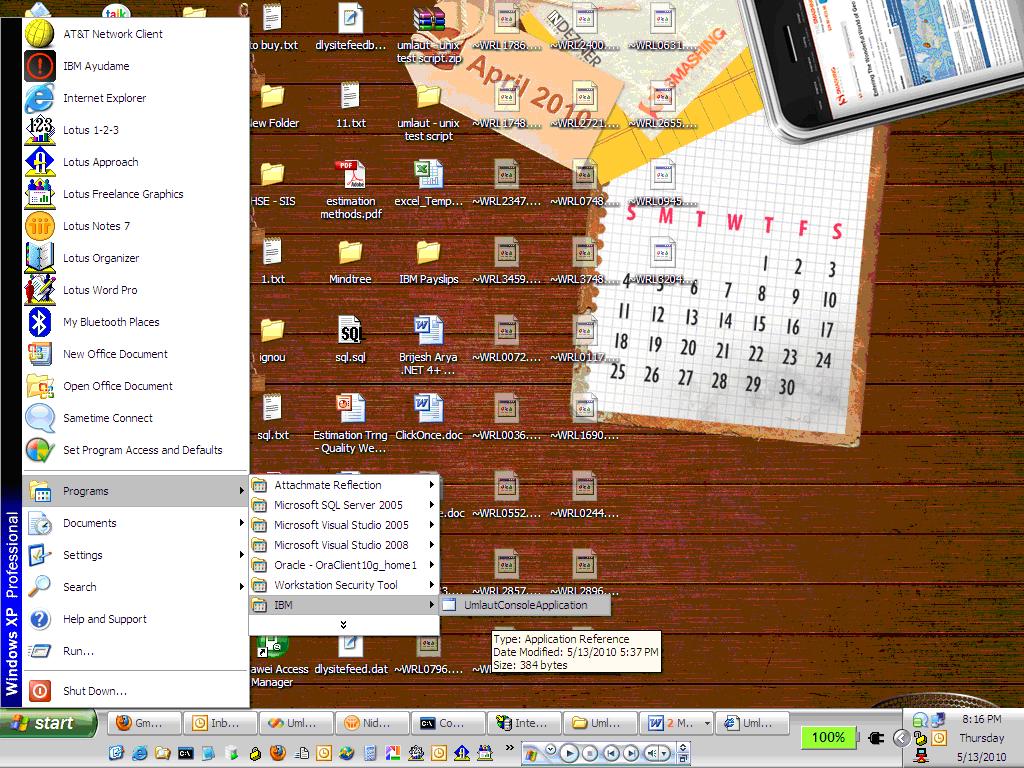Choose Run... from Start menu
This screenshot has height=768, width=1024.
point(136,651)
